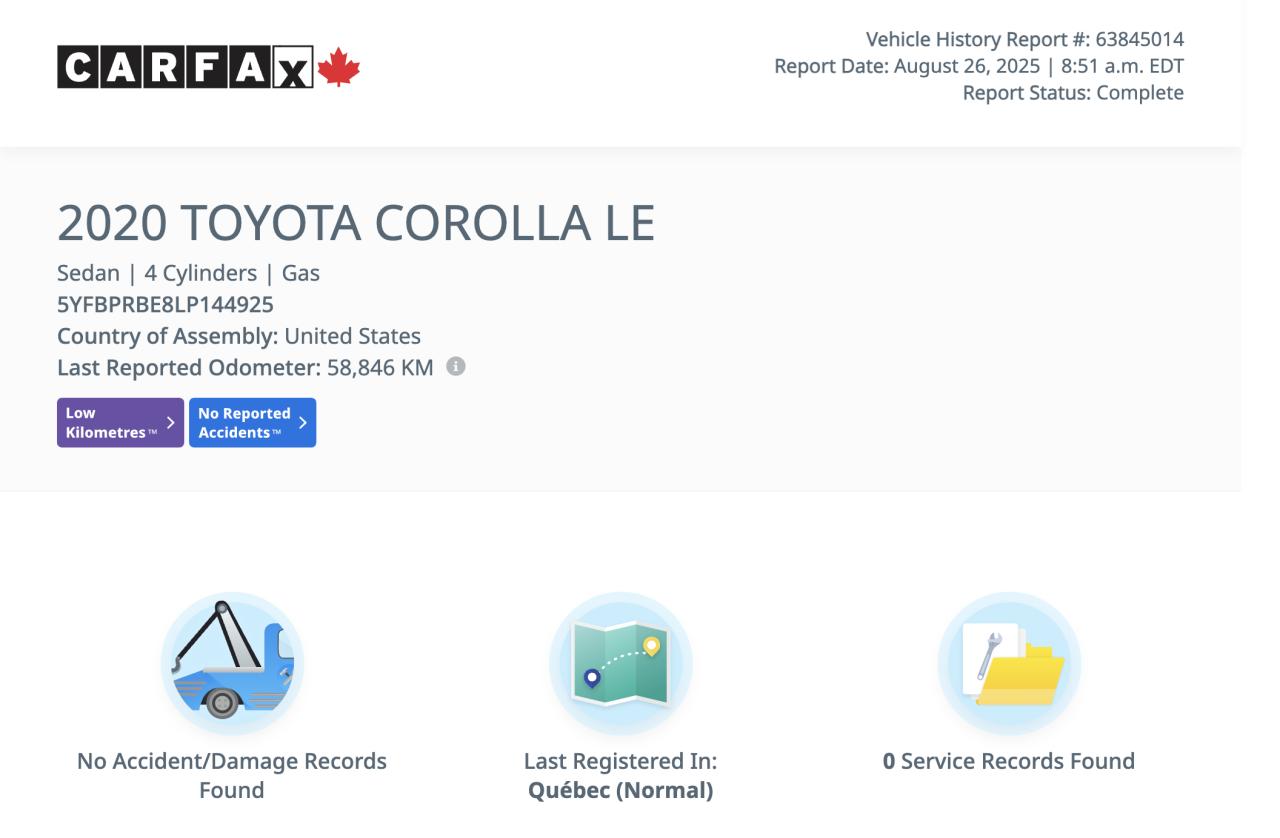Viewport: 1280px width, 838px height.
Task: Click 0 Service Records Found label
Action: pos(1008,761)
